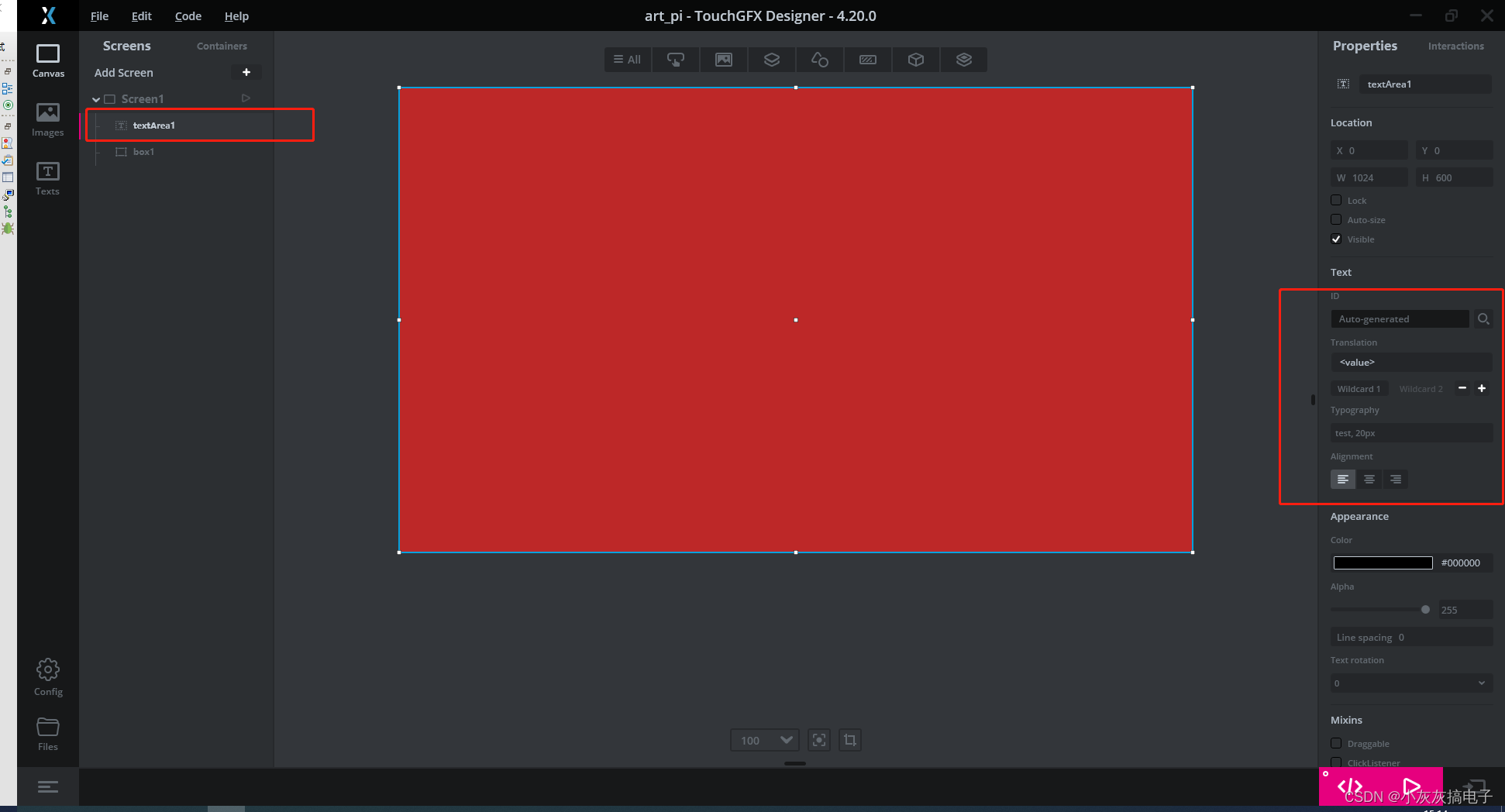1505x812 pixels.
Task: Click the play arrow next to Screen1
Action: [x=246, y=98]
